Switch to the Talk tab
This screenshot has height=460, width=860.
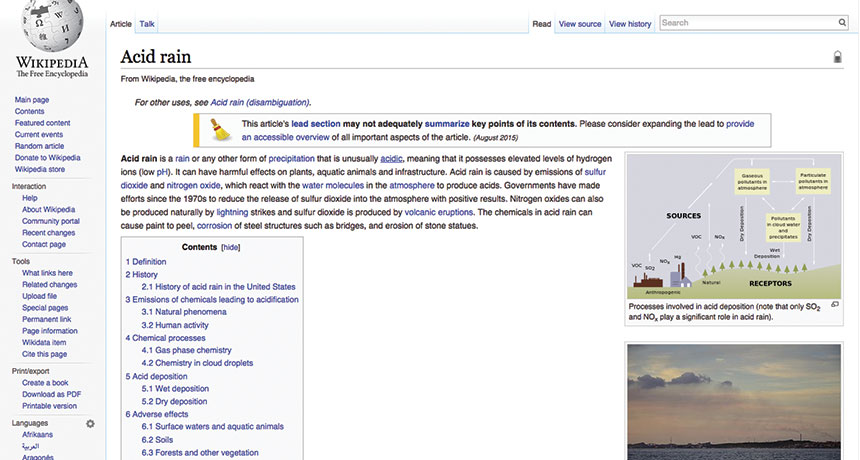[146, 24]
